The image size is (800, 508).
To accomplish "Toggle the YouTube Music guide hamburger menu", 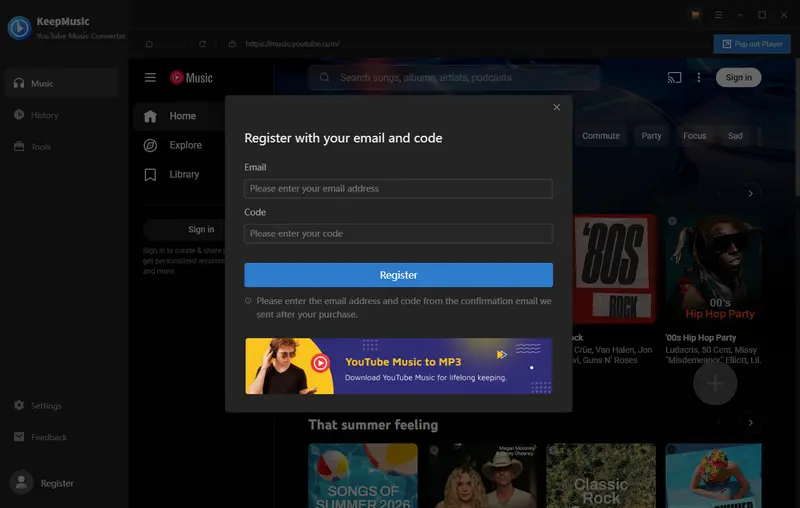I will click(150, 78).
